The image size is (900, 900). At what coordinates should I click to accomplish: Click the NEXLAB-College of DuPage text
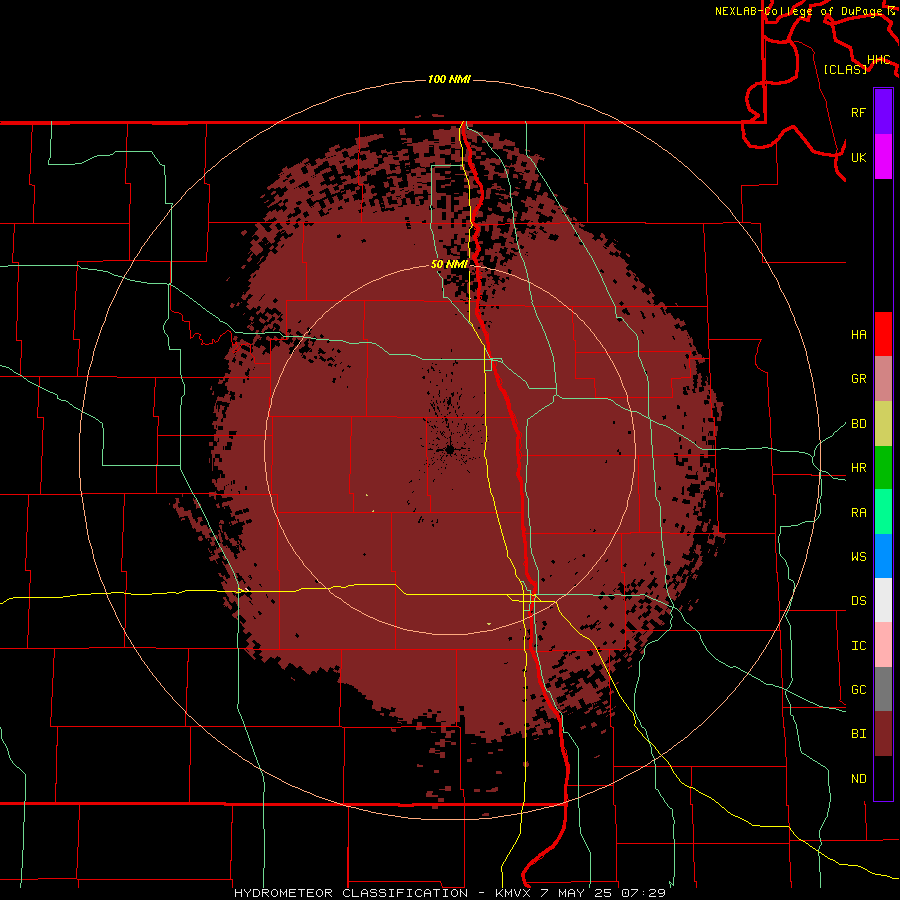click(x=798, y=11)
